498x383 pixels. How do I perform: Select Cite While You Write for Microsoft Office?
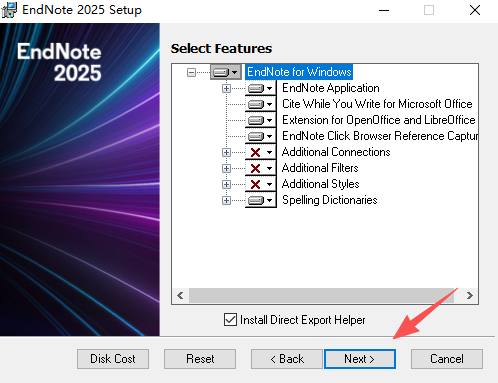(377, 104)
